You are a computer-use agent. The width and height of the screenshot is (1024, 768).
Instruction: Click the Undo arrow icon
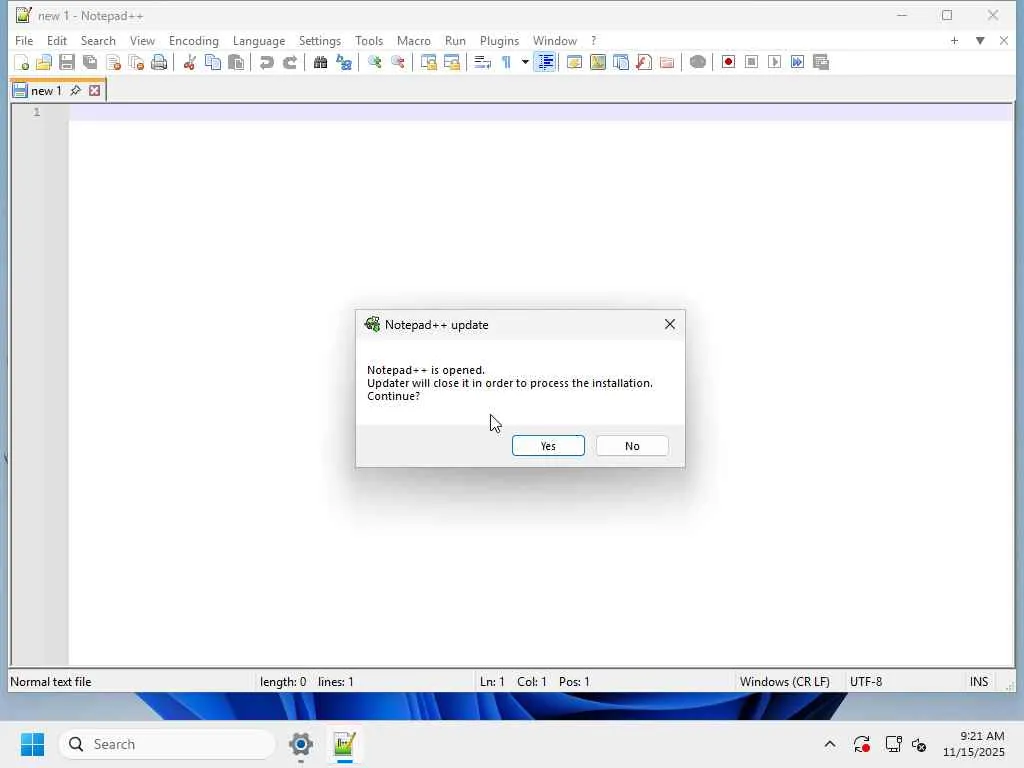tap(266, 63)
